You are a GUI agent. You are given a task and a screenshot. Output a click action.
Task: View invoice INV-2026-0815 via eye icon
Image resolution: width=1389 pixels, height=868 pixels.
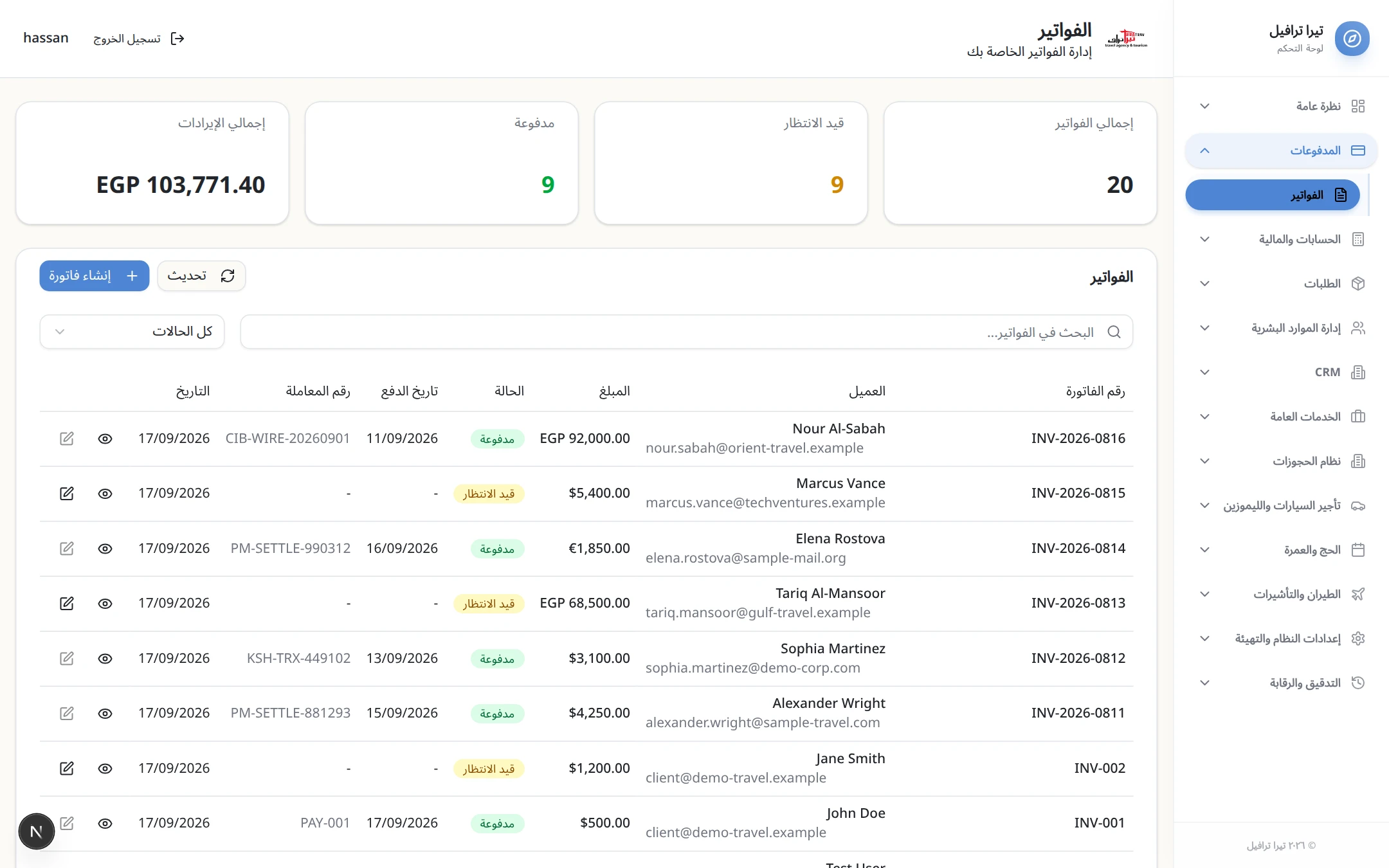click(105, 493)
